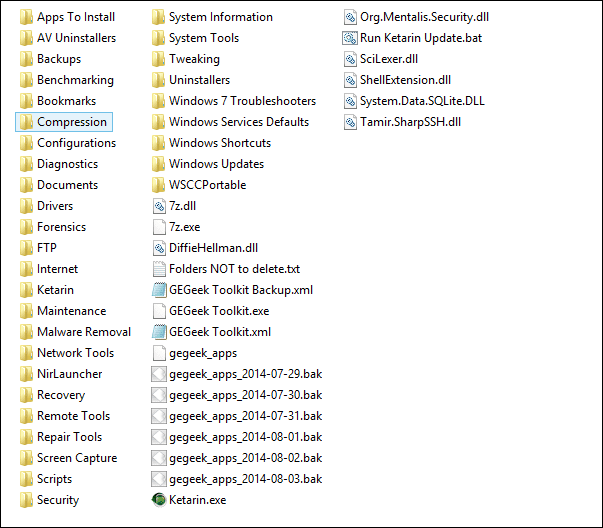Select the Recovery folder label
This screenshot has width=603, height=528.
coord(61,395)
